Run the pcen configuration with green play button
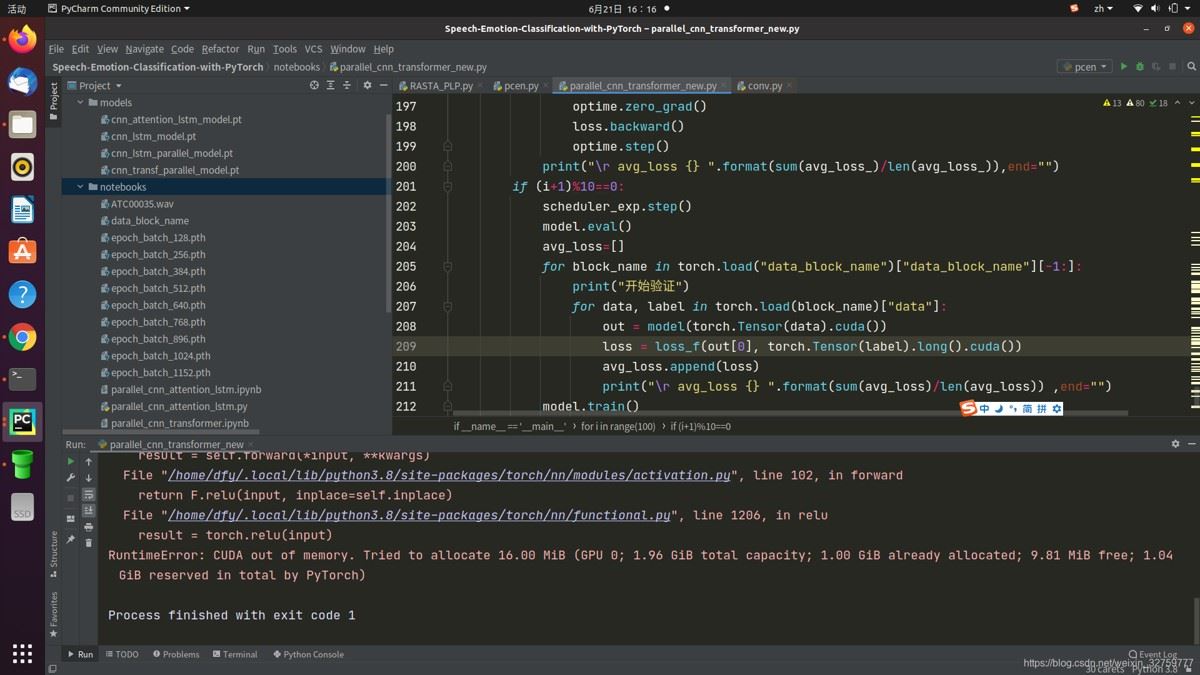 (x=1123, y=67)
